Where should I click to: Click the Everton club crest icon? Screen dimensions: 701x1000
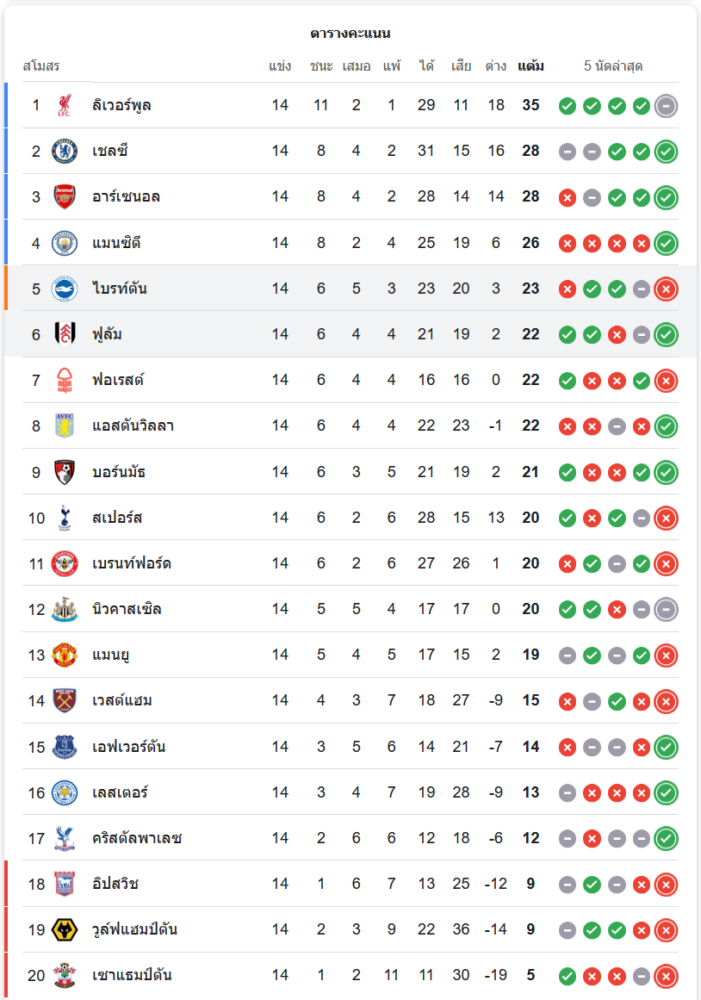pyautogui.click(x=64, y=747)
